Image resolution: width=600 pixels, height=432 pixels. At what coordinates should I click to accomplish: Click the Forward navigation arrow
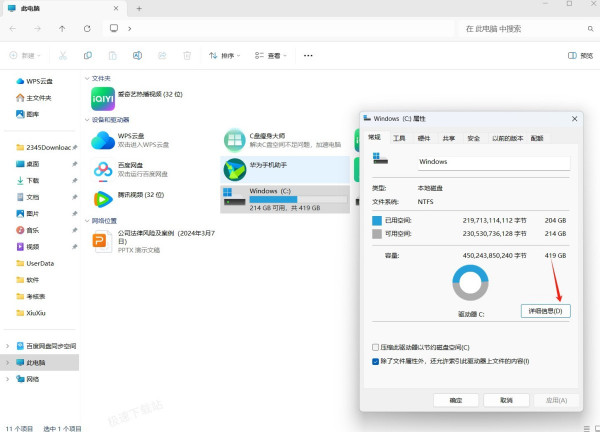tap(37, 29)
